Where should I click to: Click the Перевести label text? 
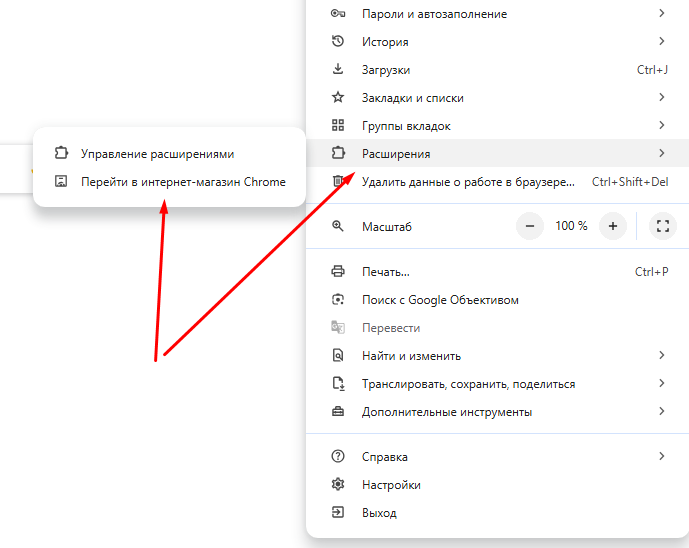pos(391,328)
